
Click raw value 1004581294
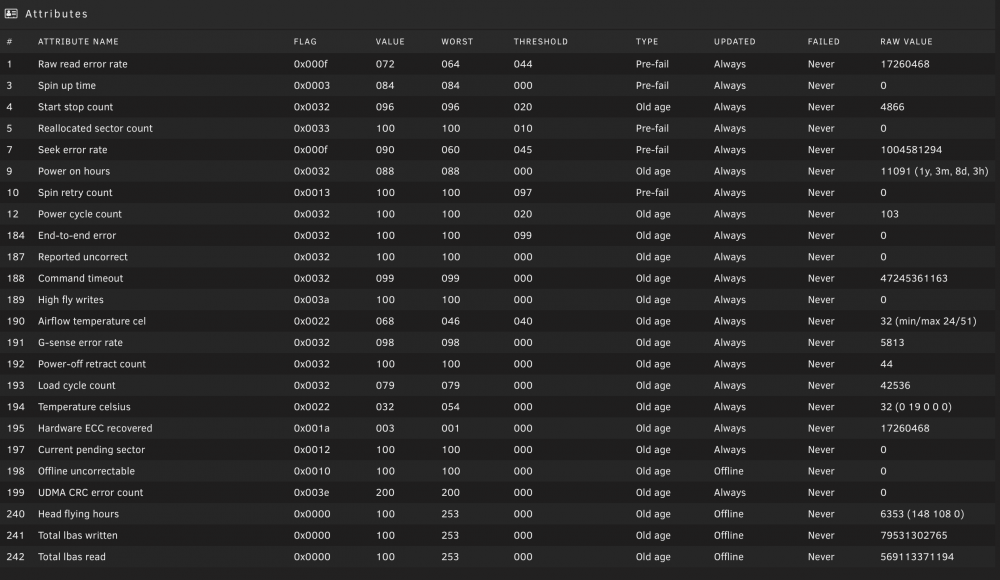click(911, 149)
